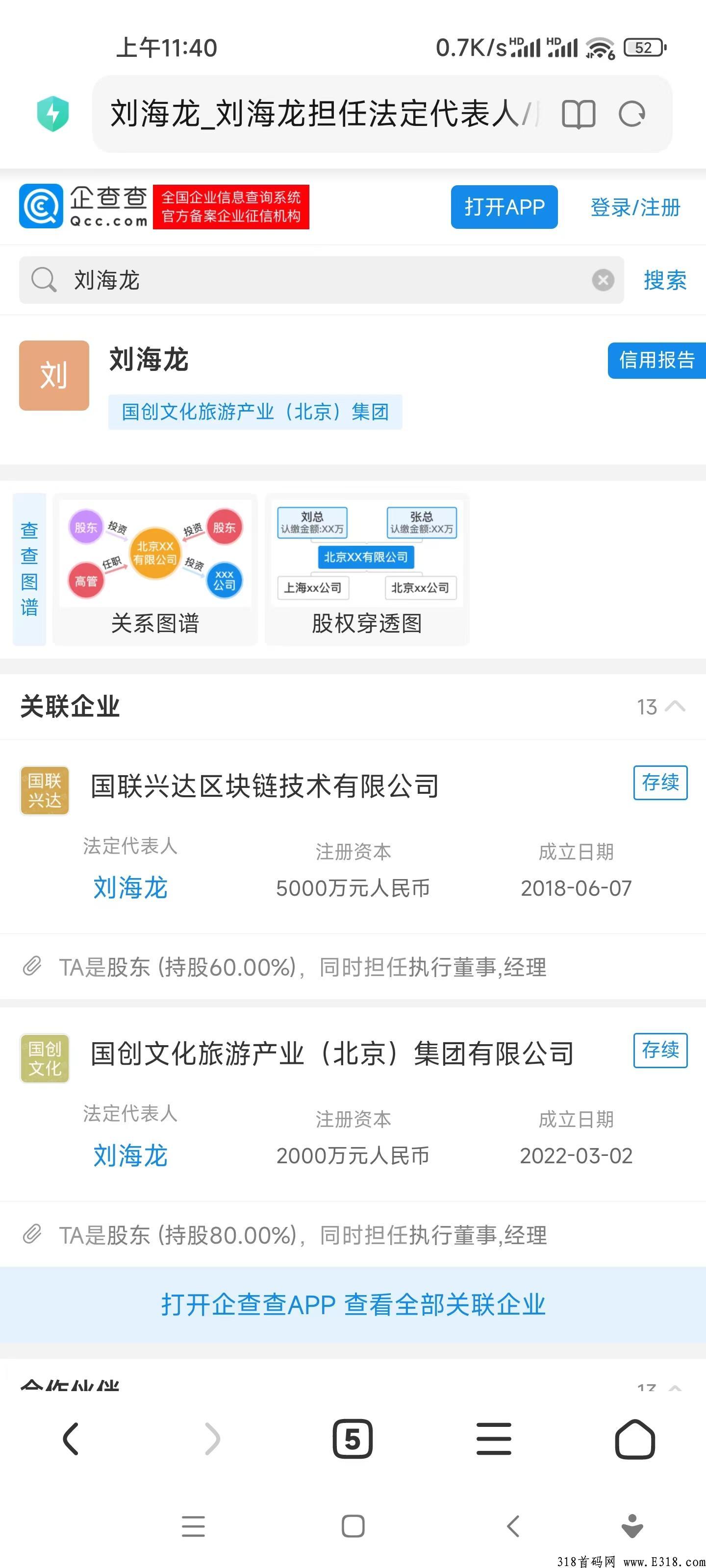Tap 存续 status of 国联兴达区块链技术

coord(660,782)
